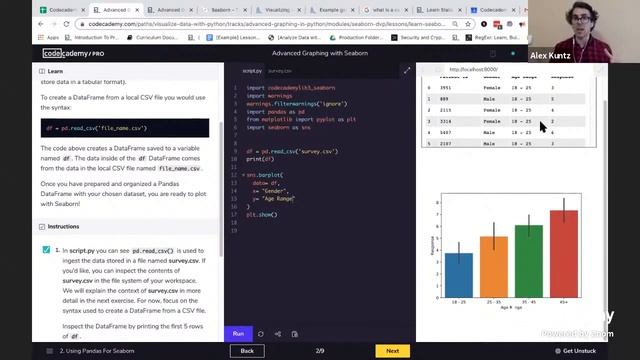Close the Seaborn browser tab
640x360 pixels.
[245, 10]
